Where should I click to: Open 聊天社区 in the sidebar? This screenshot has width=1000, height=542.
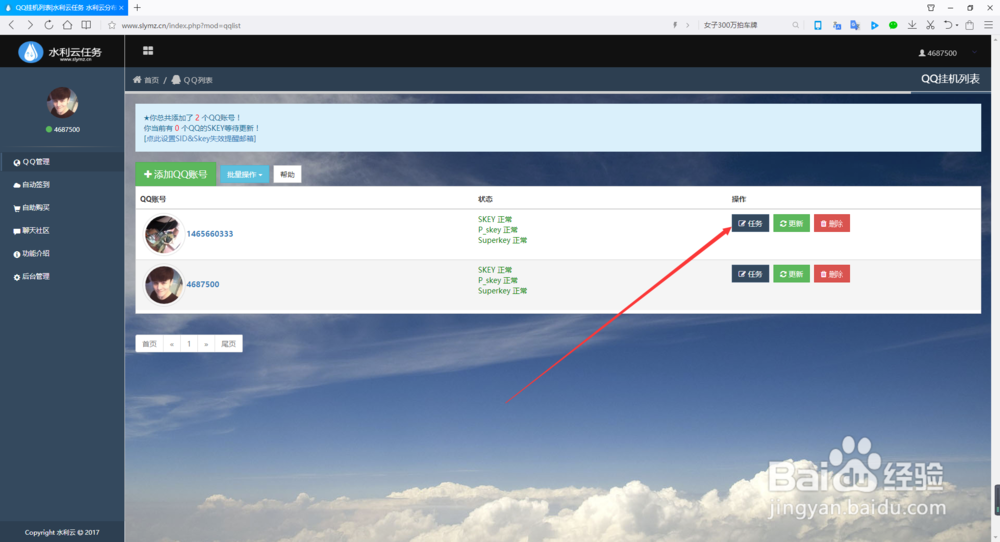(62, 231)
